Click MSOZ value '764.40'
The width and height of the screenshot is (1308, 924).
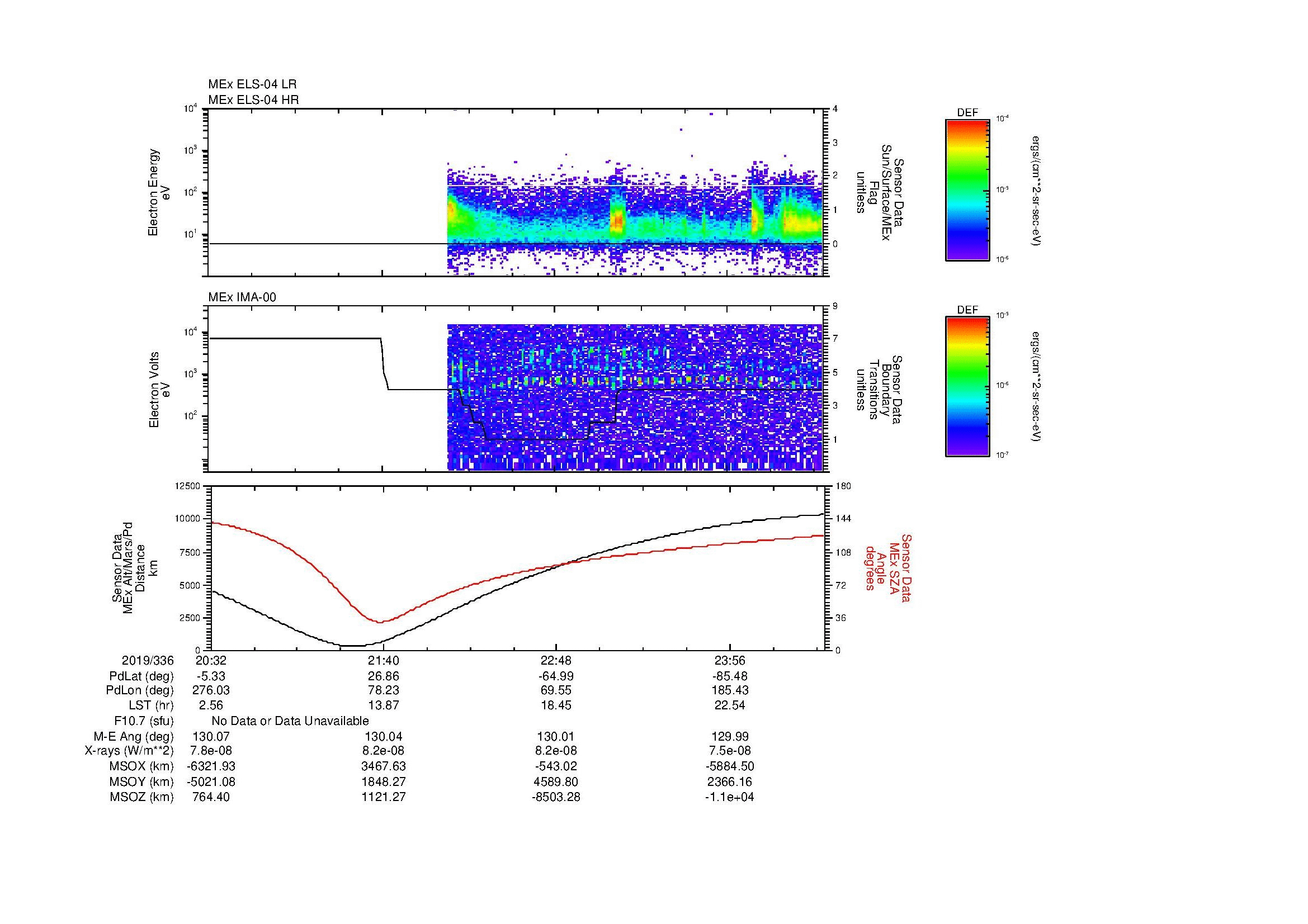tap(210, 797)
